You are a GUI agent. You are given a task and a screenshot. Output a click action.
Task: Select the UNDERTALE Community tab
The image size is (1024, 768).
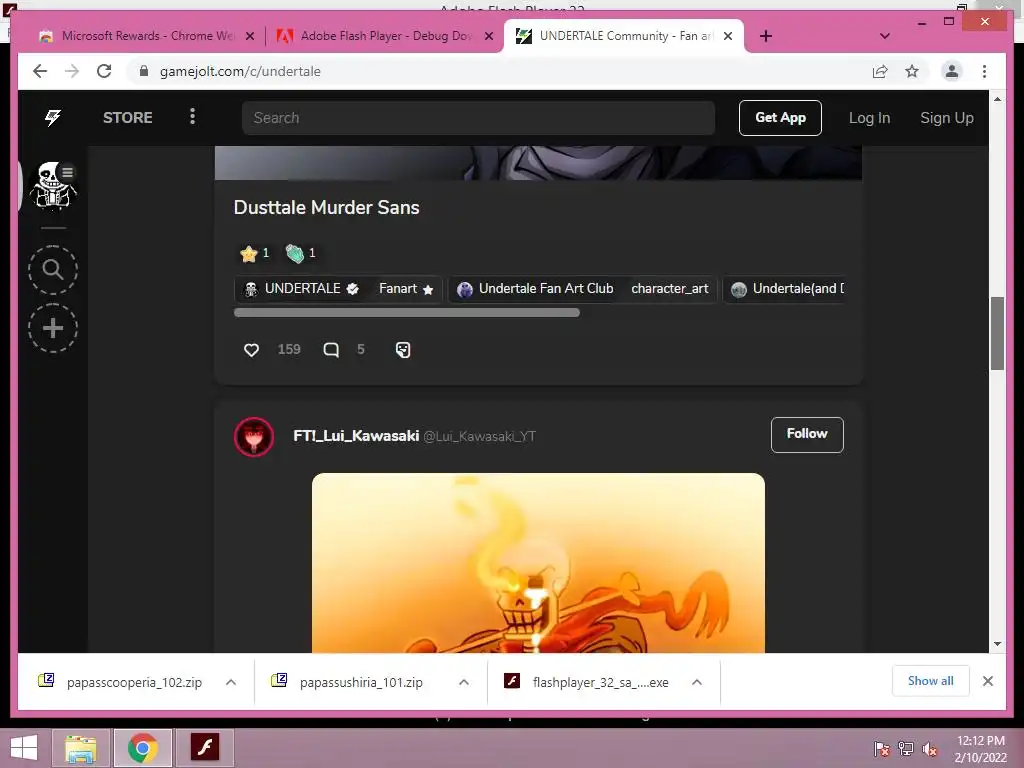point(624,36)
